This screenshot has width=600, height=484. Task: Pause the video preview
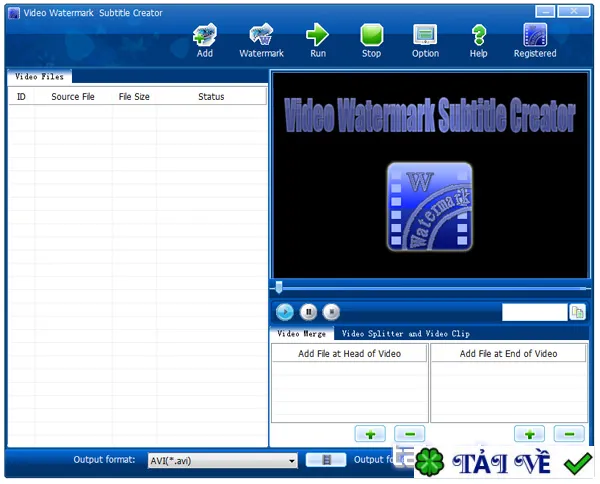[308, 312]
